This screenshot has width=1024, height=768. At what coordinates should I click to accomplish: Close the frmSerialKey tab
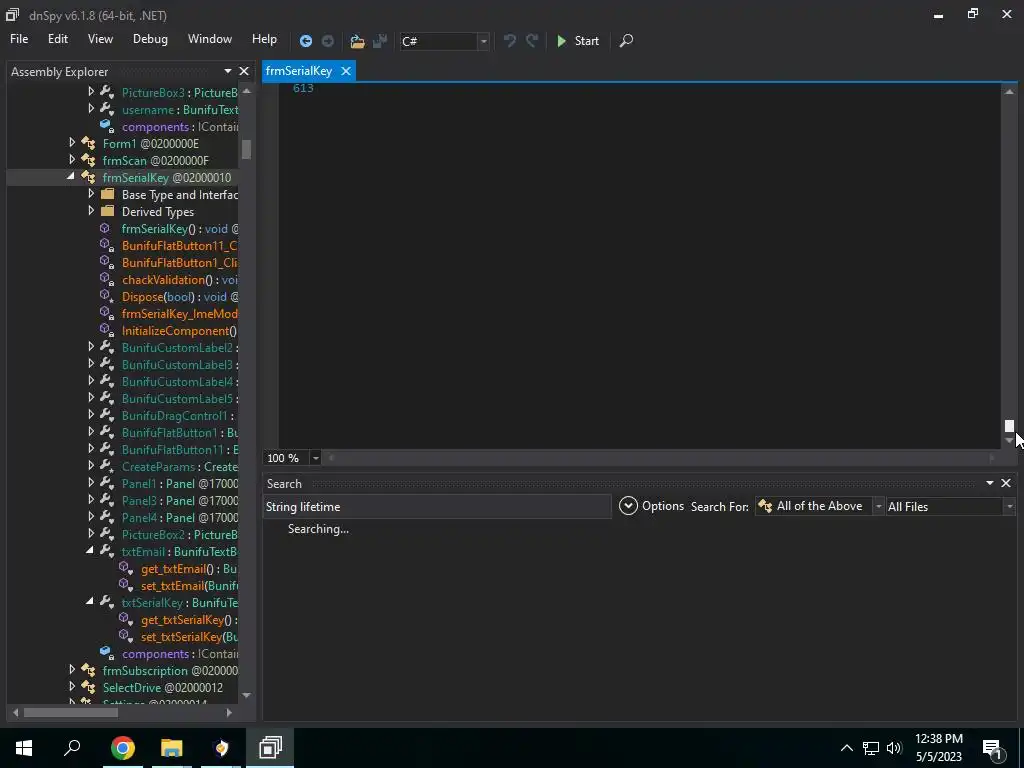click(x=345, y=71)
